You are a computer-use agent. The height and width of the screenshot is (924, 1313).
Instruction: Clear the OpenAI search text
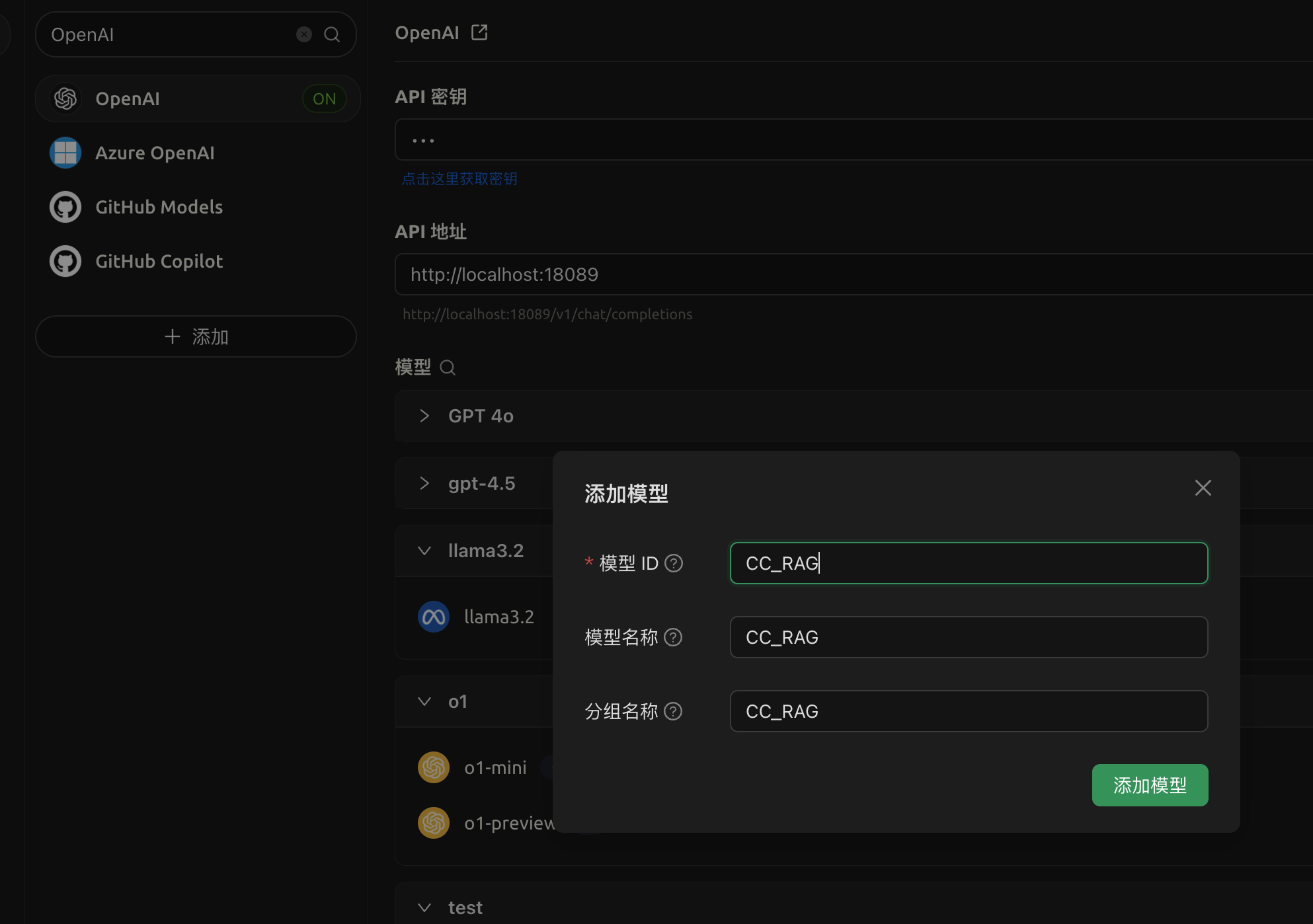point(304,34)
